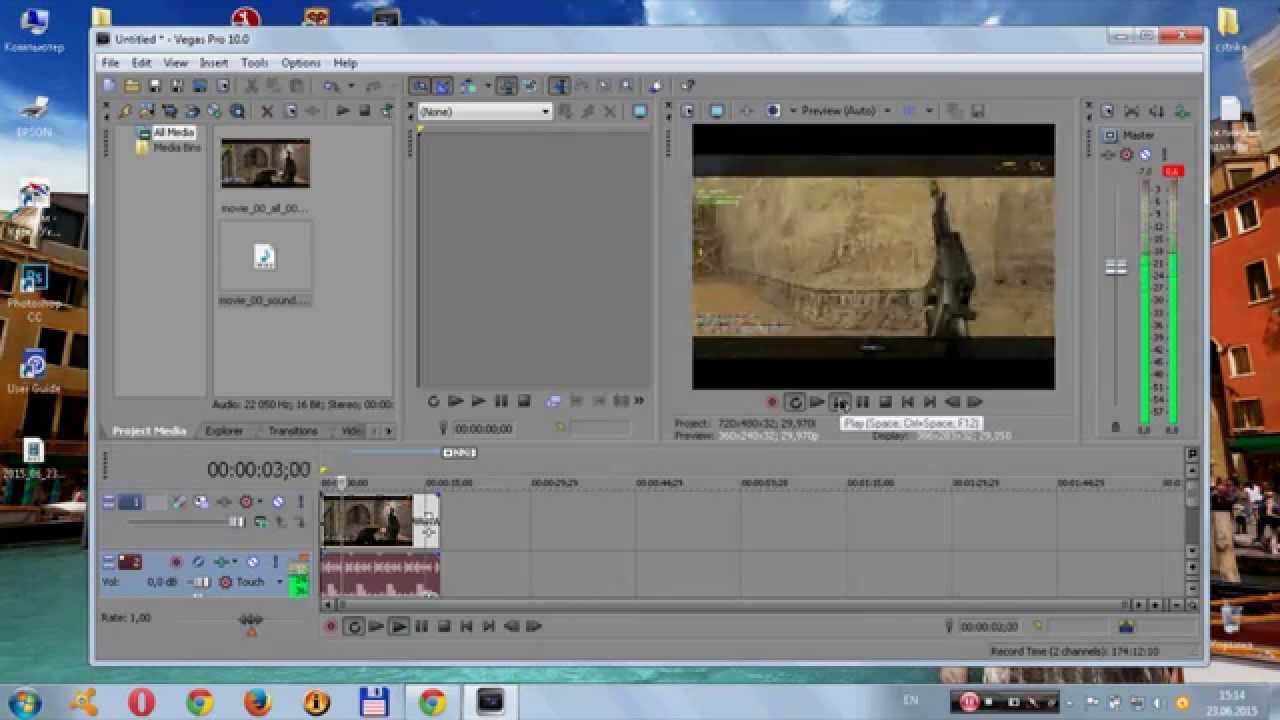Open the Undo history dropdown arrow
Screen dimensions: 1280x720
[x=350, y=87]
